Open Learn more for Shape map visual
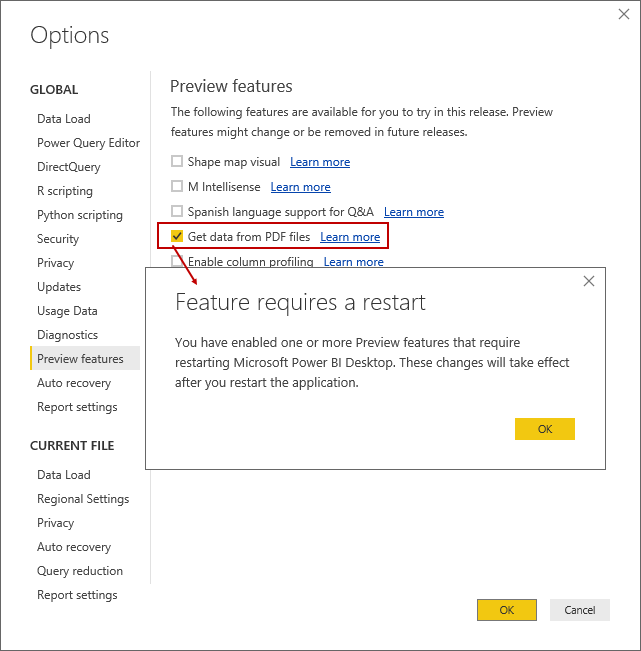Screen dimensions: 641x651 point(320,162)
